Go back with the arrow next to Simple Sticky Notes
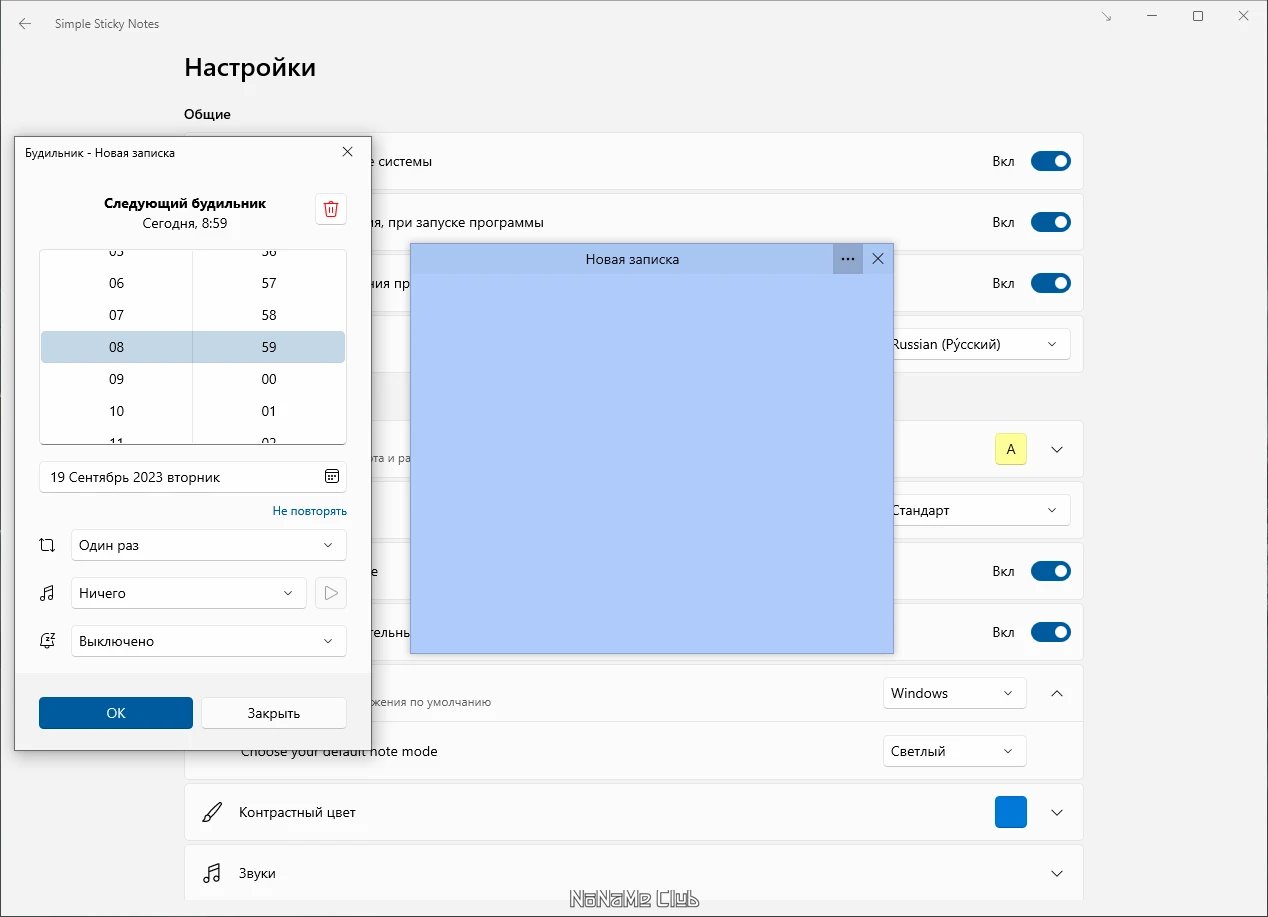 click(x=25, y=23)
